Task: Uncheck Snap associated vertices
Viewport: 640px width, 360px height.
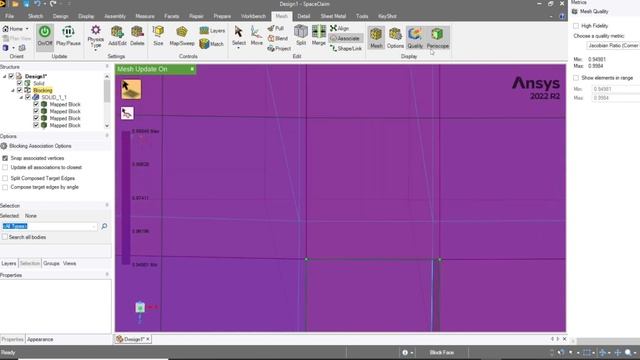Action: pos(5,158)
